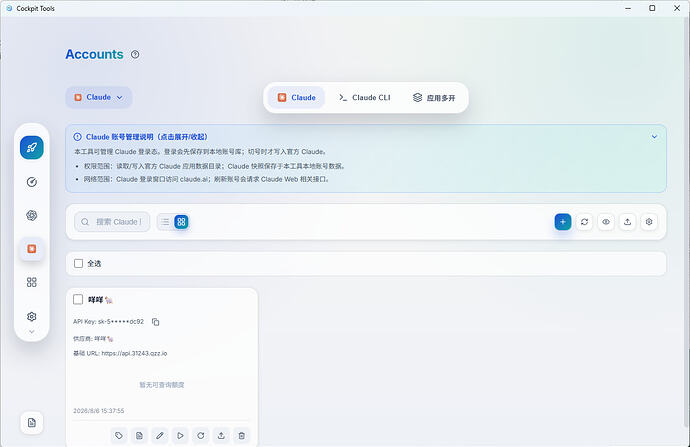
Task: Expand the sidebar's bottom chevron
Action: click(x=32, y=331)
